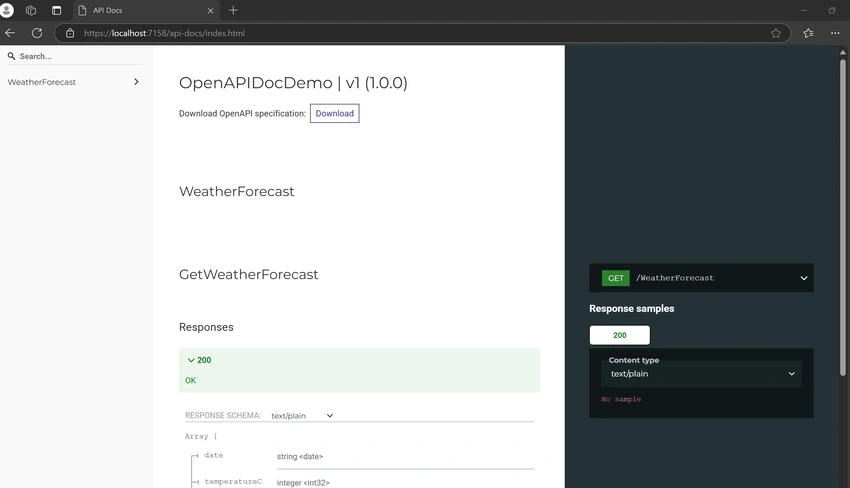Image resolution: width=850 pixels, height=488 pixels.
Task: Minimize the browser window
Action: pos(804,10)
